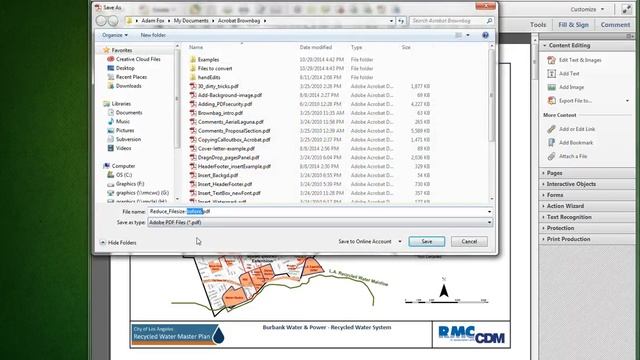This screenshot has width=640, height=360.
Task: Open the Customize menu in Acrobat
Action: pyautogui.click(x=587, y=9)
